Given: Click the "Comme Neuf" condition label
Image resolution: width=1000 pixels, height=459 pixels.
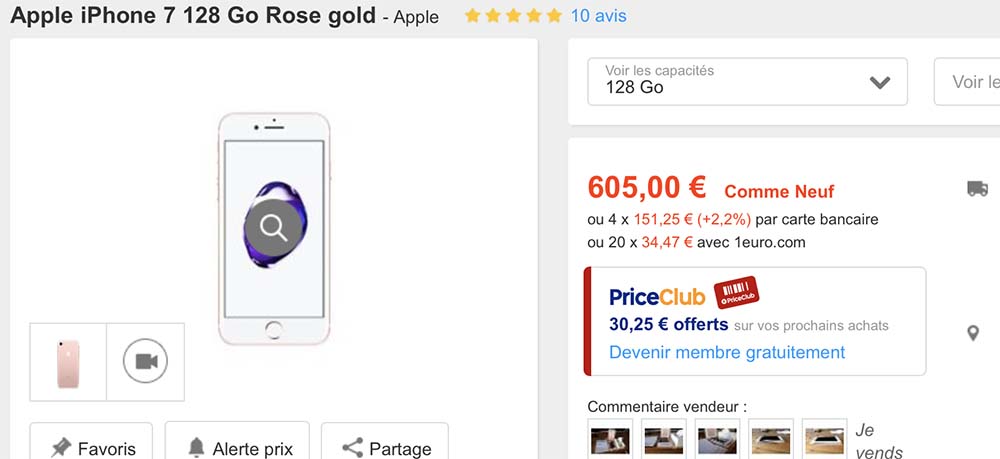Looking at the screenshot, I should [779, 191].
